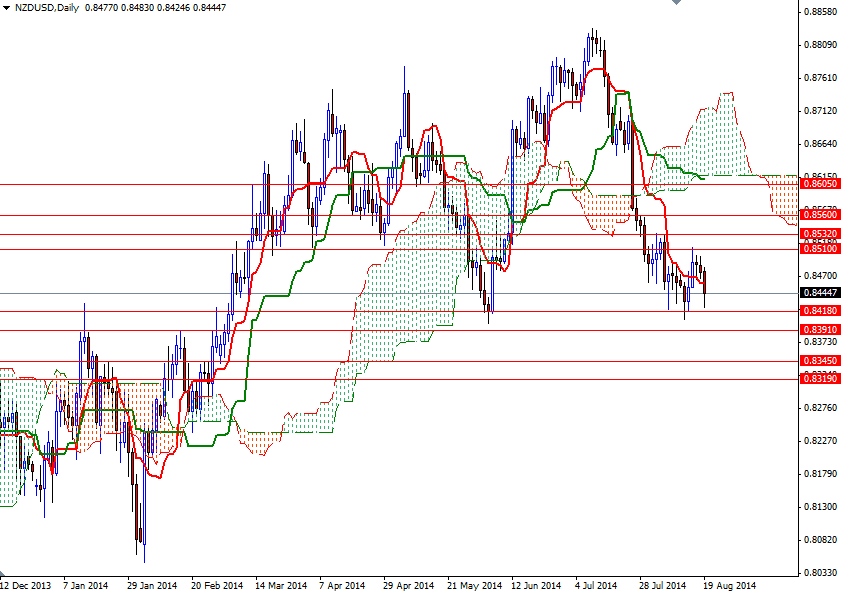
Task: Select the 0.83910 red price label
Action: coord(820,330)
